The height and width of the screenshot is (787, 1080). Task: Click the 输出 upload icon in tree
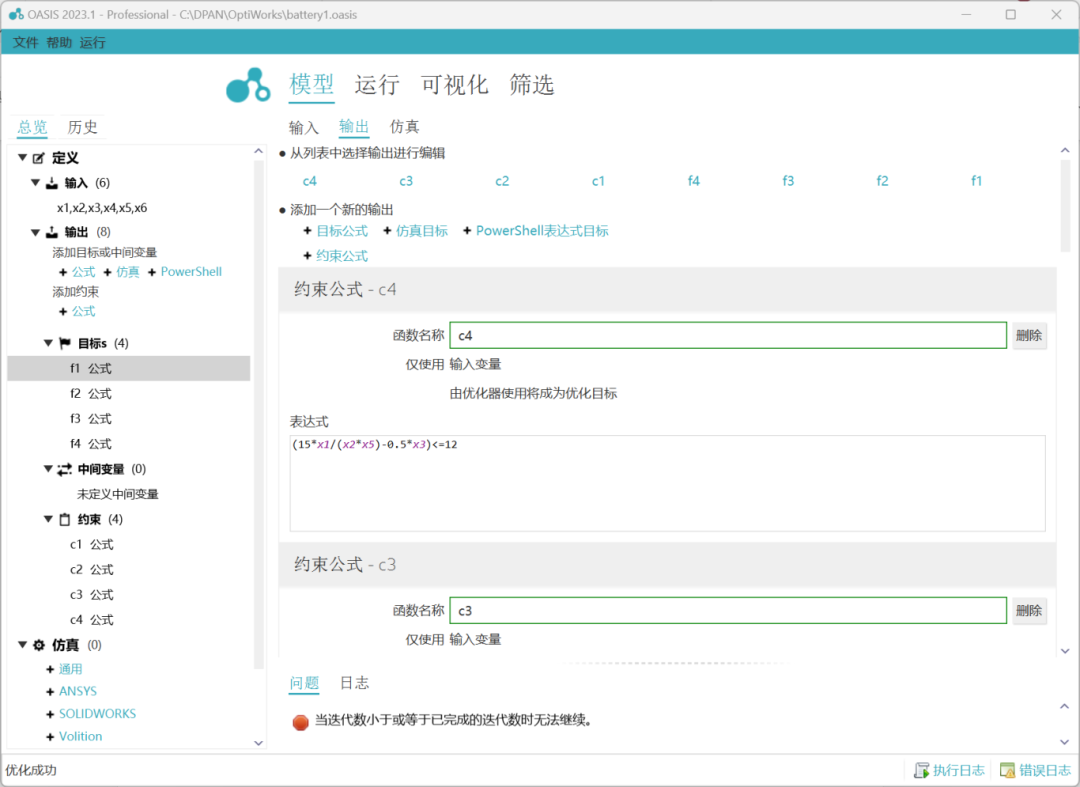tap(52, 232)
